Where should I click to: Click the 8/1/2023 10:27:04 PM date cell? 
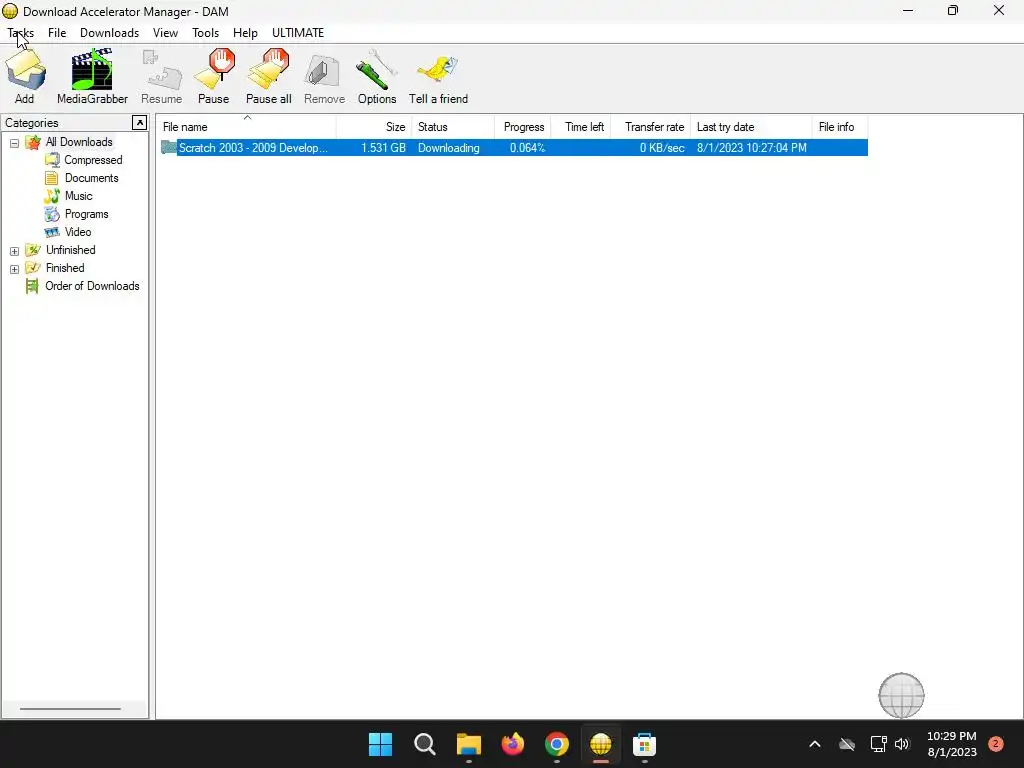(x=752, y=148)
